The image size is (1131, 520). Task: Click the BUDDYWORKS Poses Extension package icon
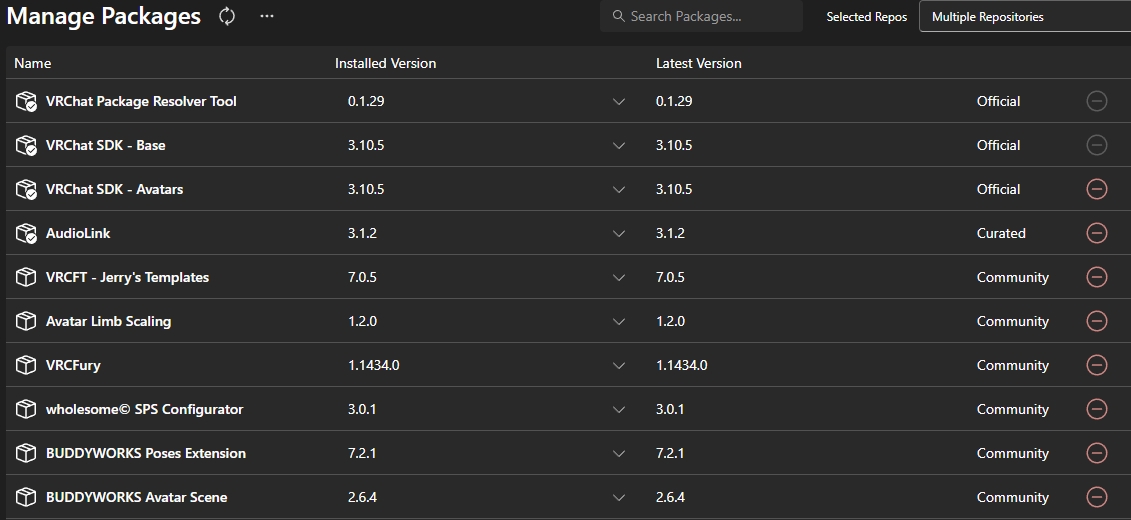(x=26, y=454)
